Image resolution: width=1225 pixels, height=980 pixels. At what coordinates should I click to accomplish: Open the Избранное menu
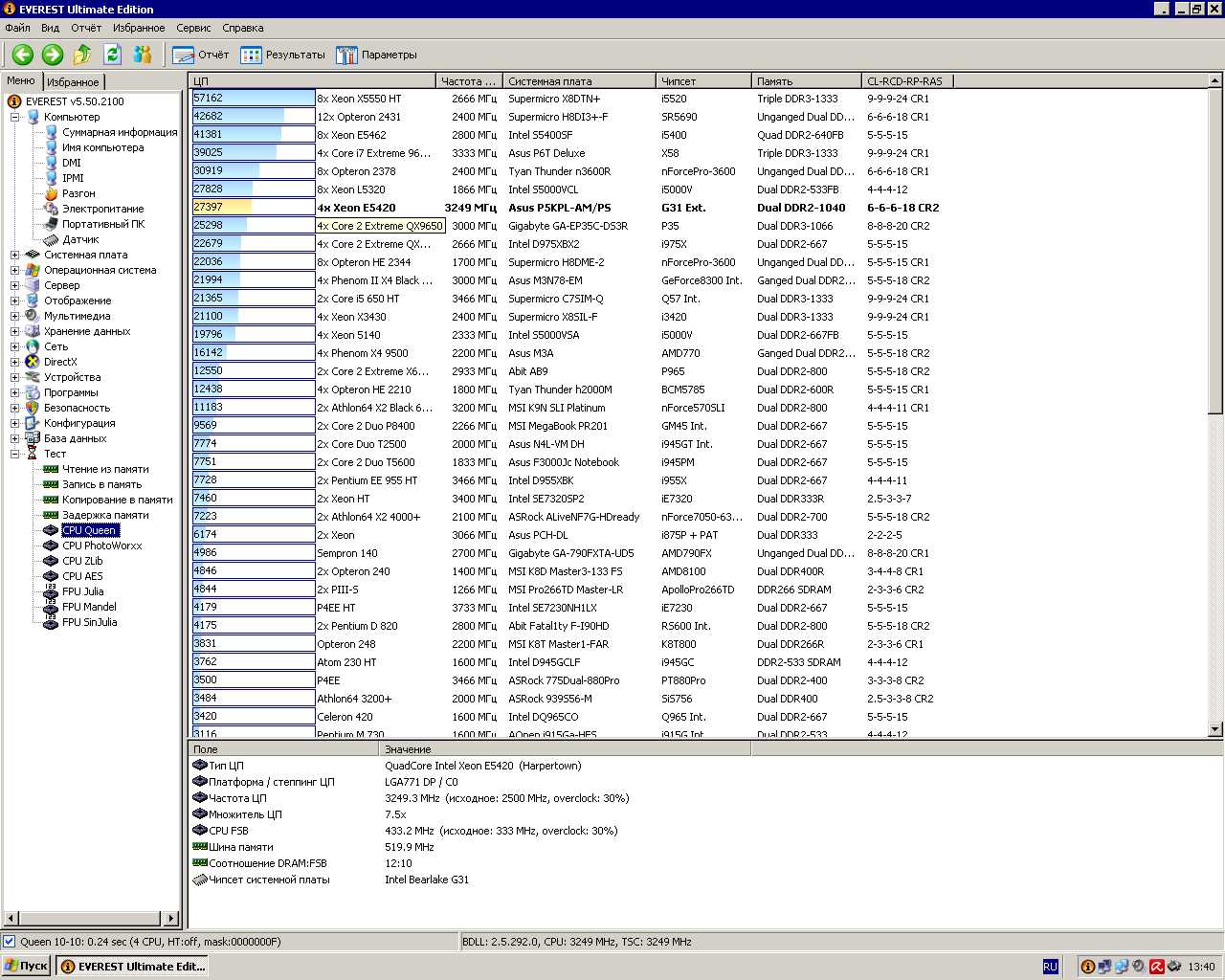coord(139,28)
